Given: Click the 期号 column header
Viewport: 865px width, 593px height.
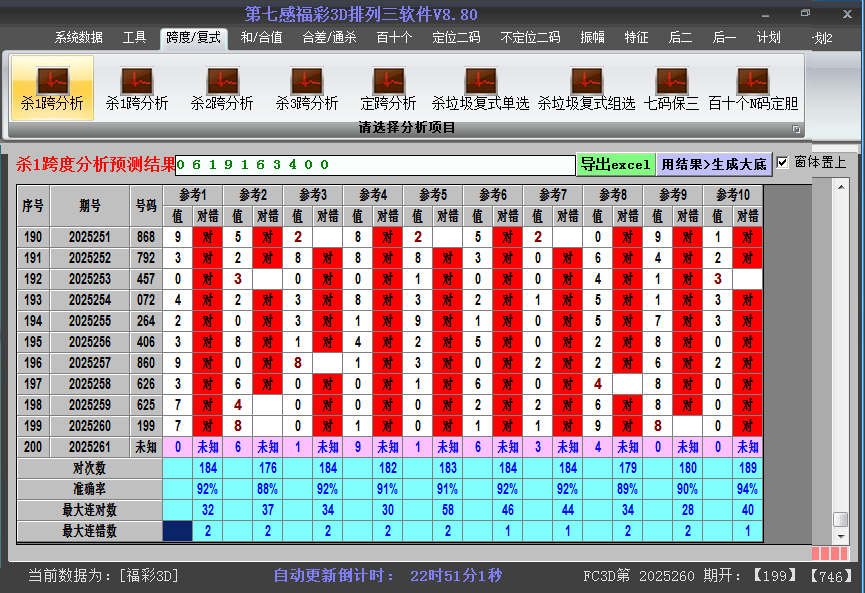Looking at the screenshot, I should [x=90, y=206].
